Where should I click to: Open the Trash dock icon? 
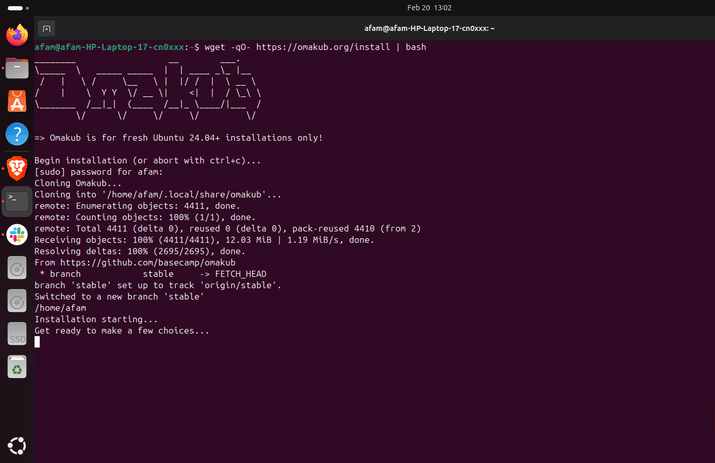pos(17,367)
